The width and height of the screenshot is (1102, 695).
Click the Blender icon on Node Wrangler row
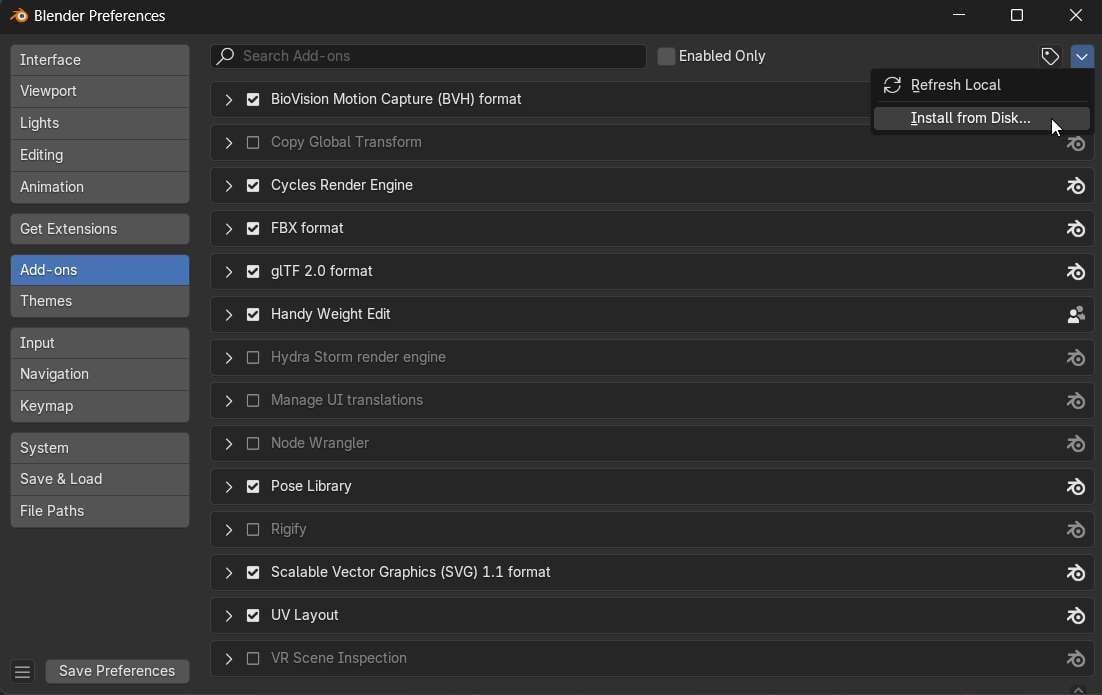tap(1075, 443)
